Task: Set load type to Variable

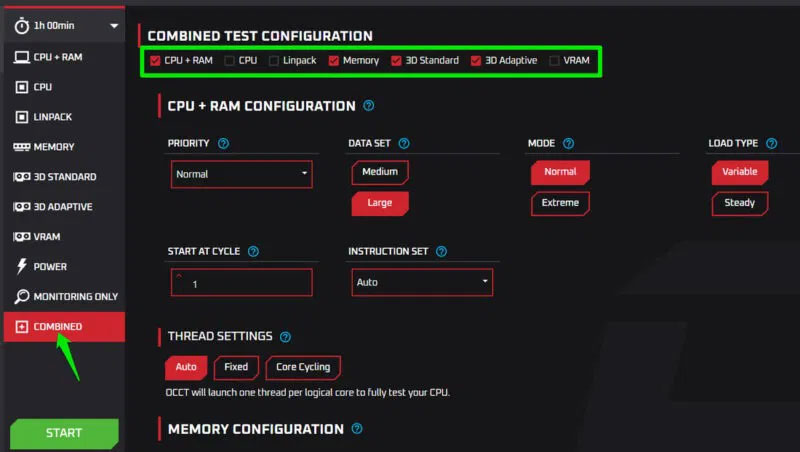Action: pos(740,172)
